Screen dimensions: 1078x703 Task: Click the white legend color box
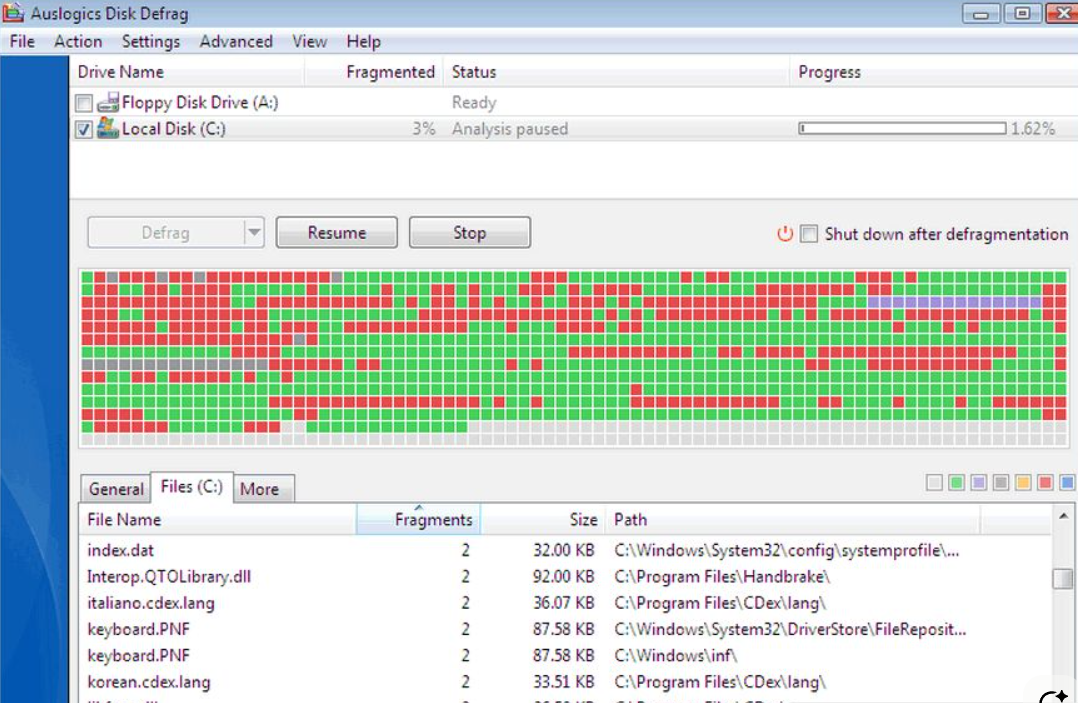pos(934,482)
